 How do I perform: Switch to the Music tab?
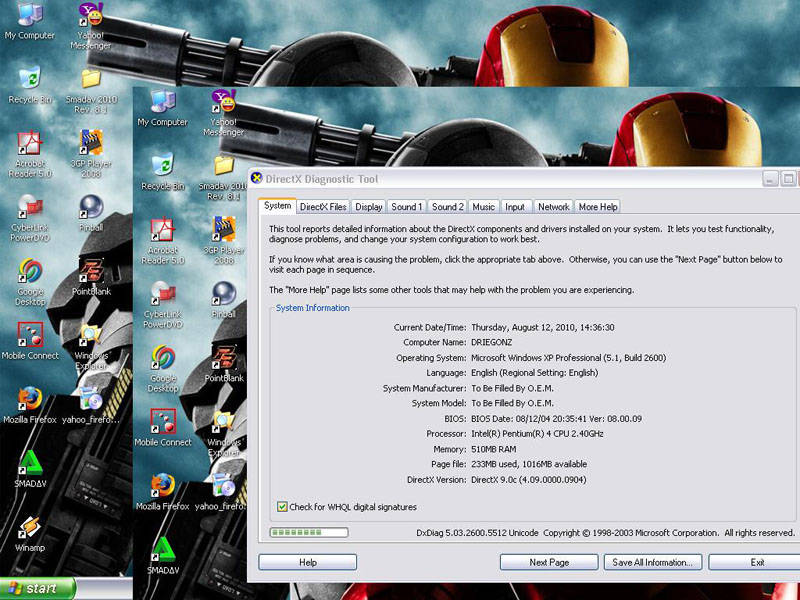tap(483, 207)
